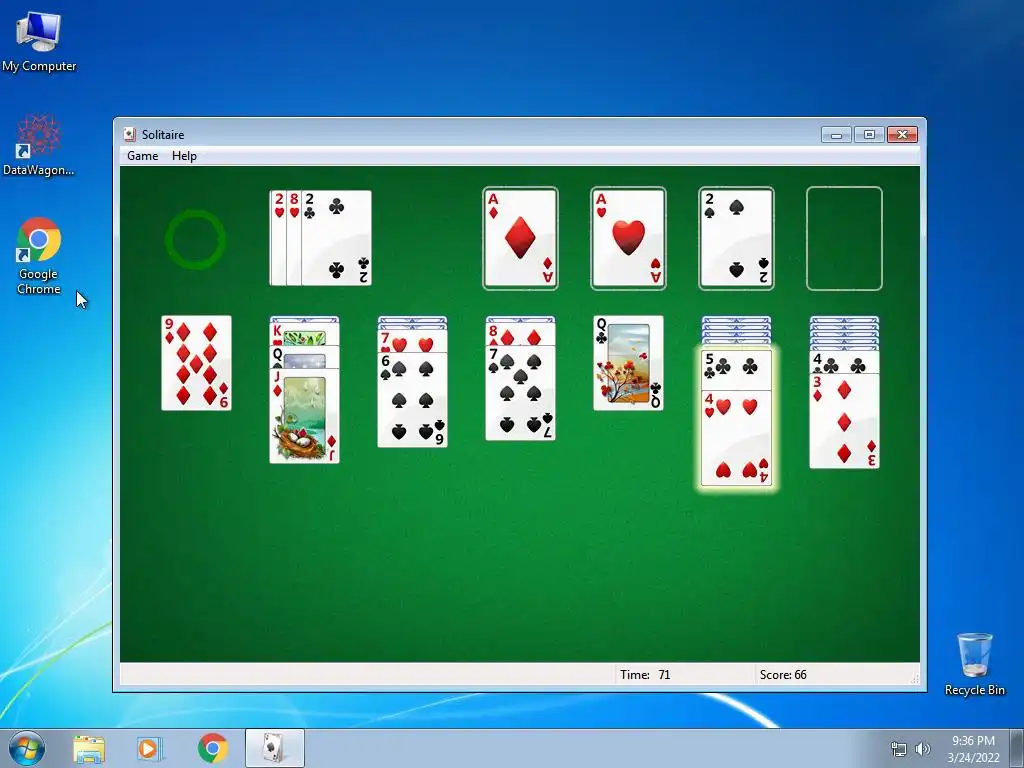This screenshot has width=1024, height=768.
Task: Open the Help menu
Action: point(184,155)
